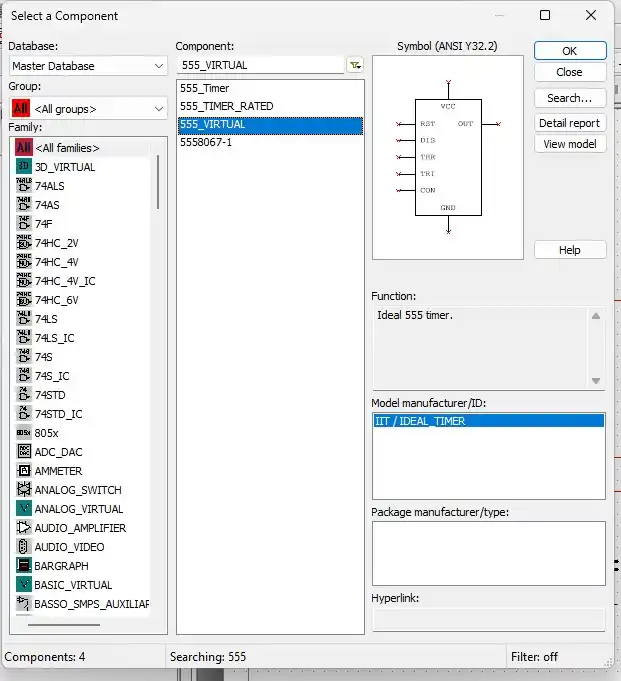Maximize the Select a Component dialog
The height and width of the screenshot is (681, 621).
pos(545,16)
